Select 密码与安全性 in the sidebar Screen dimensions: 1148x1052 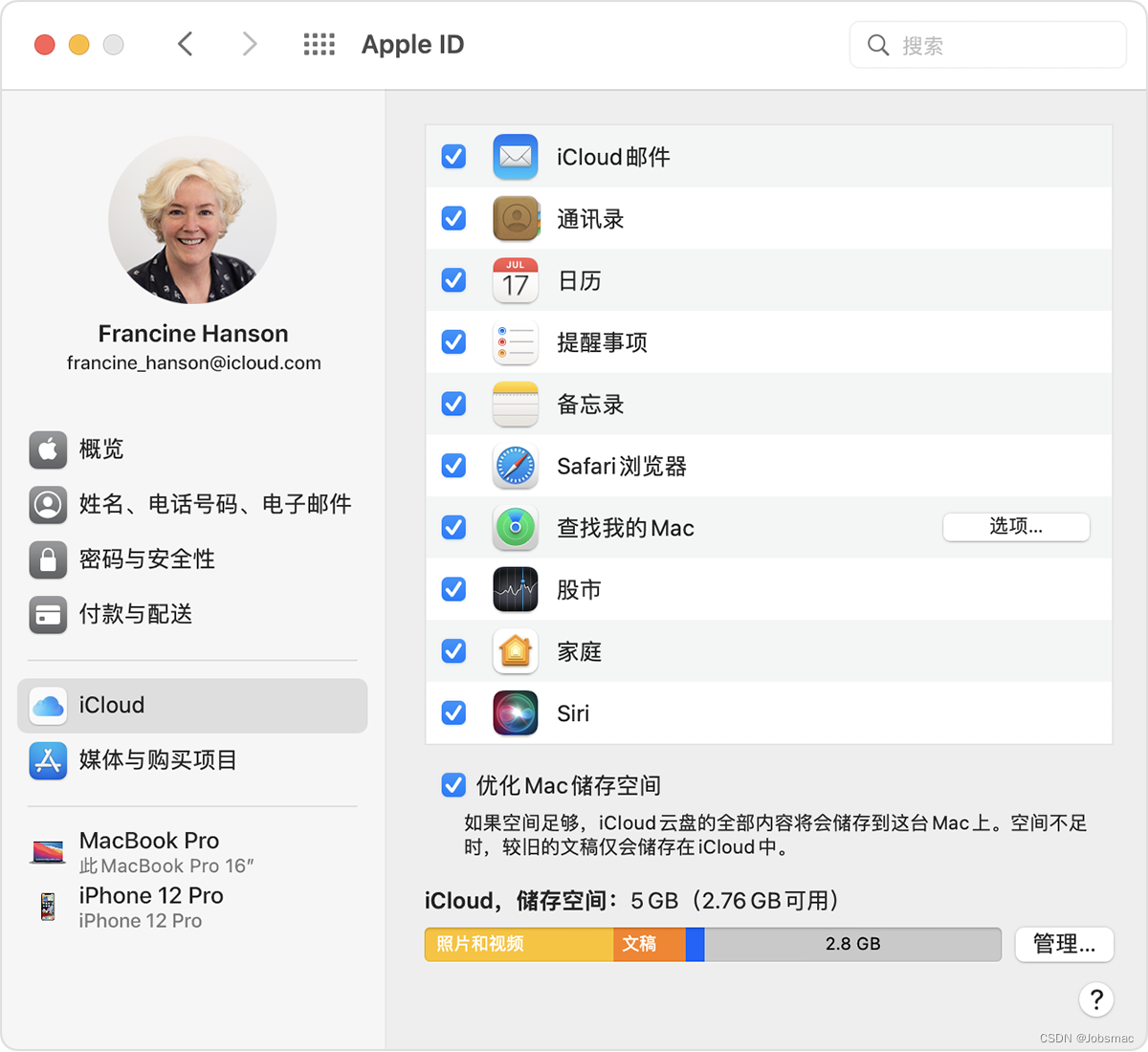[x=191, y=559]
